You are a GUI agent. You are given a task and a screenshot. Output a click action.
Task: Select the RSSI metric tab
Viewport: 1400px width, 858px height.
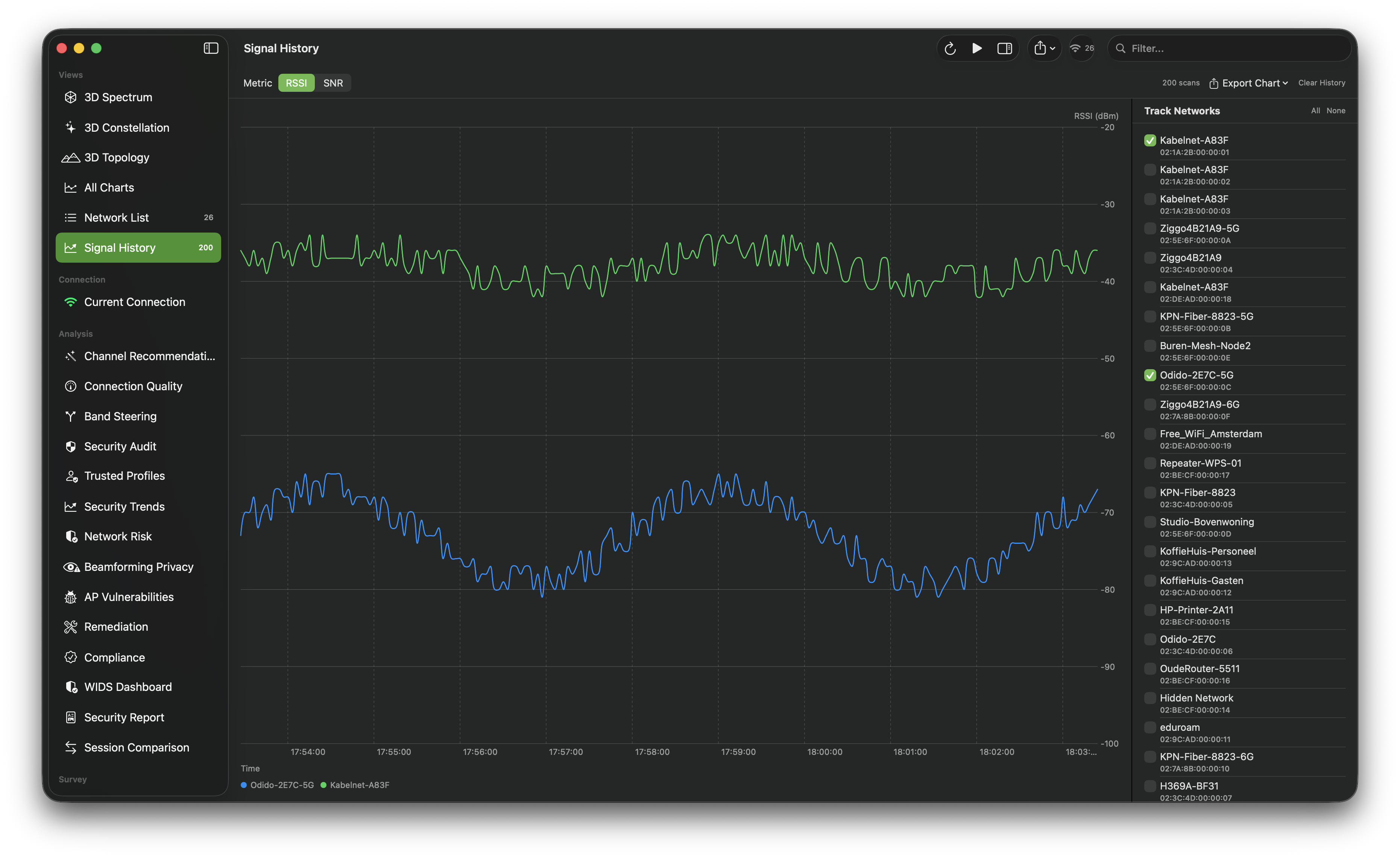pos(296,83)
